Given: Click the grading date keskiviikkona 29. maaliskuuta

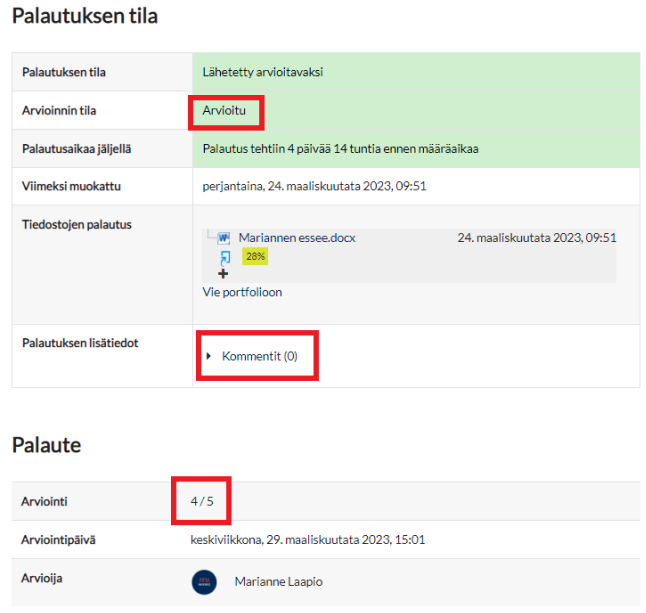Looking at the screenshot, I should [307, 540].
